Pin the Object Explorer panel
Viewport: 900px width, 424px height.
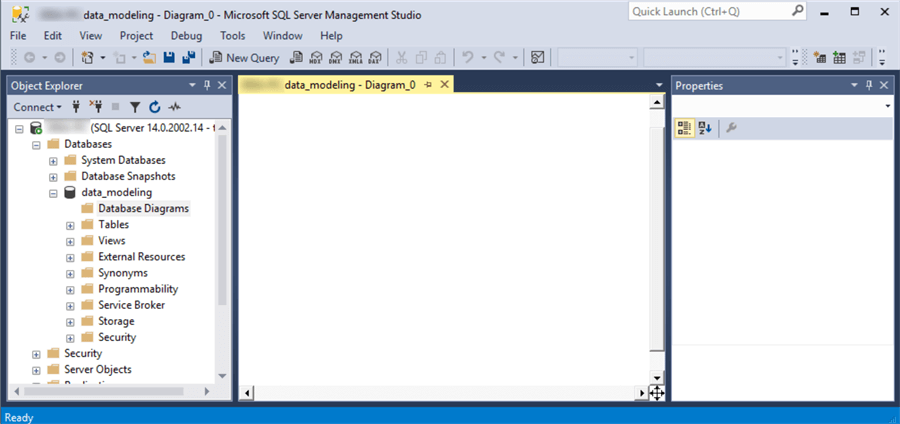click(x=207, y=85)
